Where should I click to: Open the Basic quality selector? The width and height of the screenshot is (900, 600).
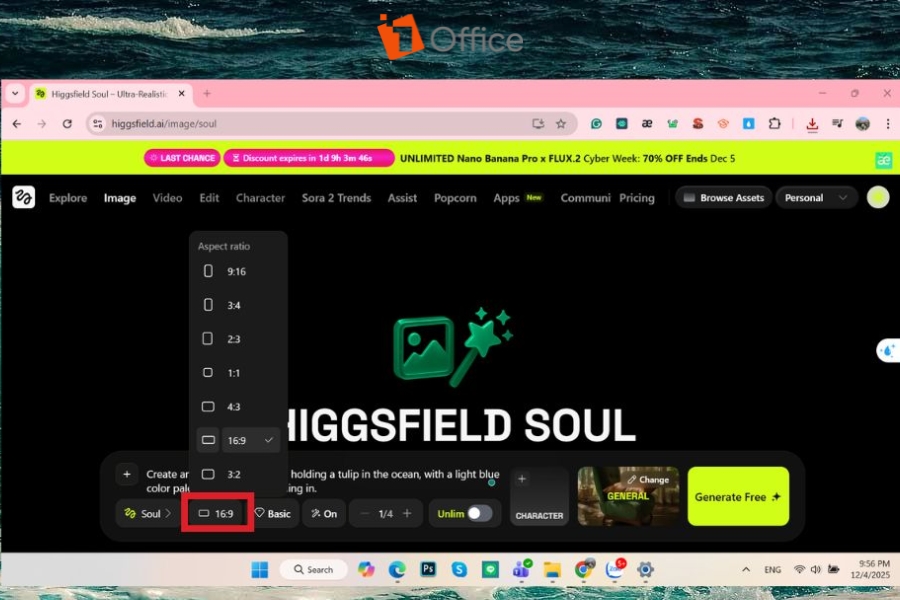pos(273,513)
